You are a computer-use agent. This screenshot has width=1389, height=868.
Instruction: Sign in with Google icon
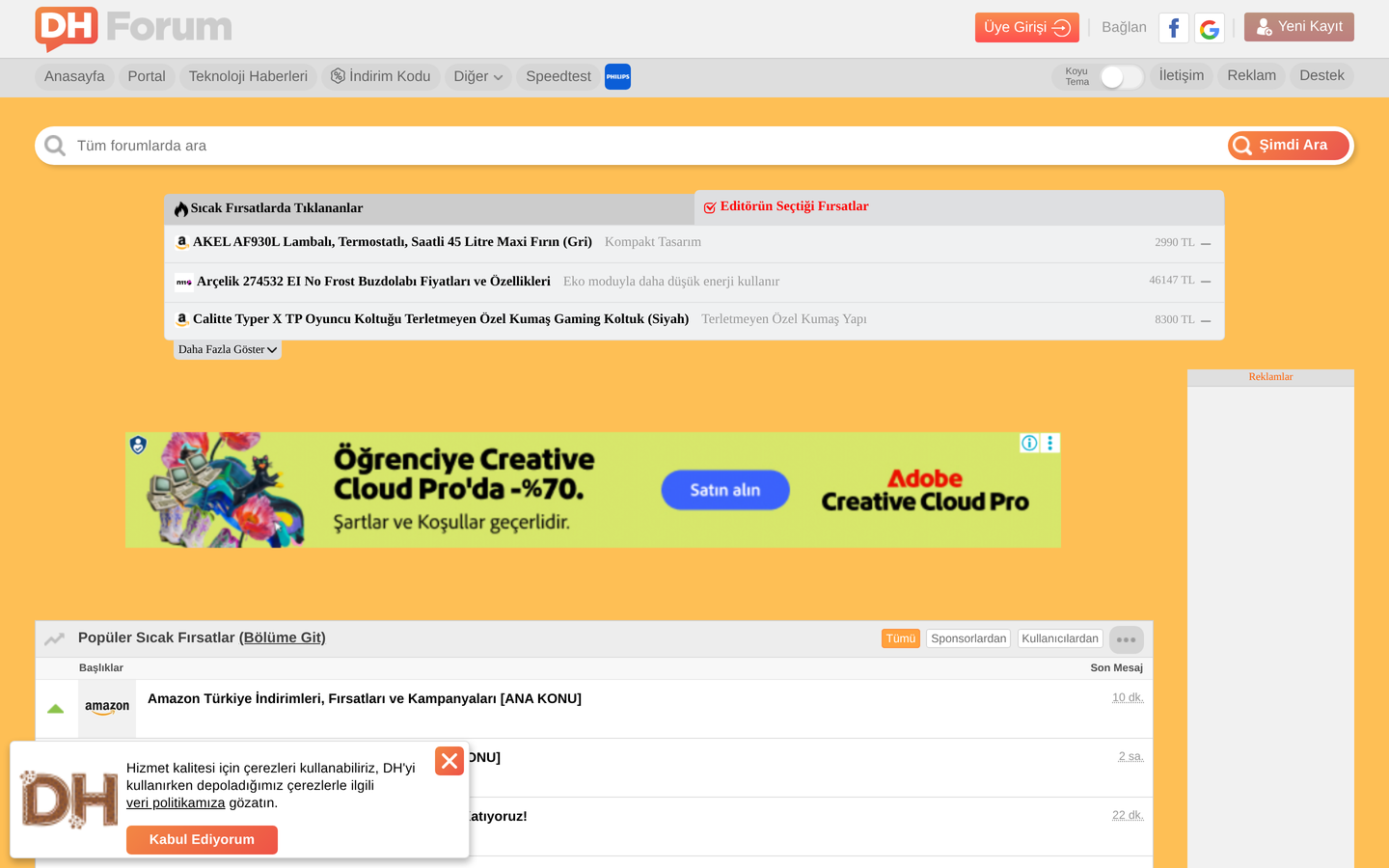tap(1210, 28)
